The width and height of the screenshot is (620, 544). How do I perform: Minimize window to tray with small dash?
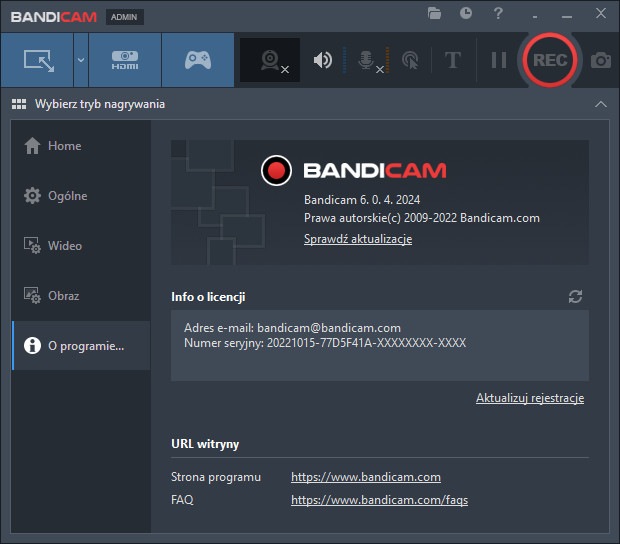pos(535,17)
